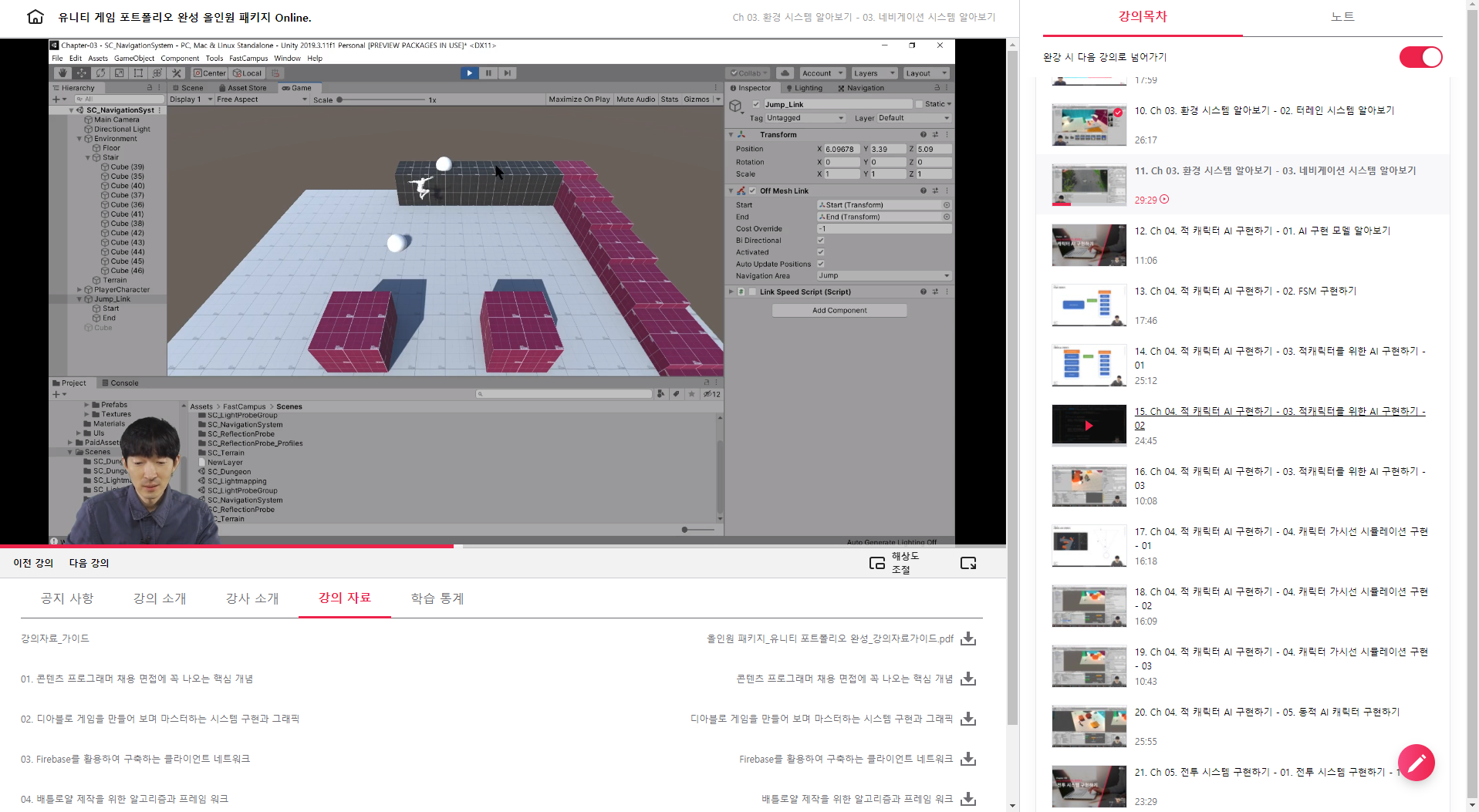Open lecture 12 AI 구현 모델 알아보기
This screenshot has width=1479, height=812.
point(1262,231)
